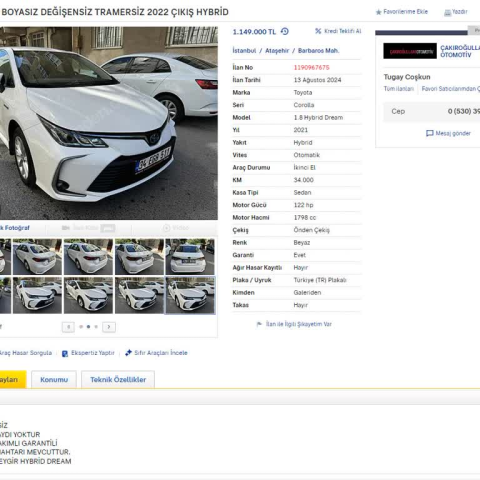Screen dimensions: 480x480
Task: Click the star icon beside Favorilerime Ekle
Action: pos(378,12)
